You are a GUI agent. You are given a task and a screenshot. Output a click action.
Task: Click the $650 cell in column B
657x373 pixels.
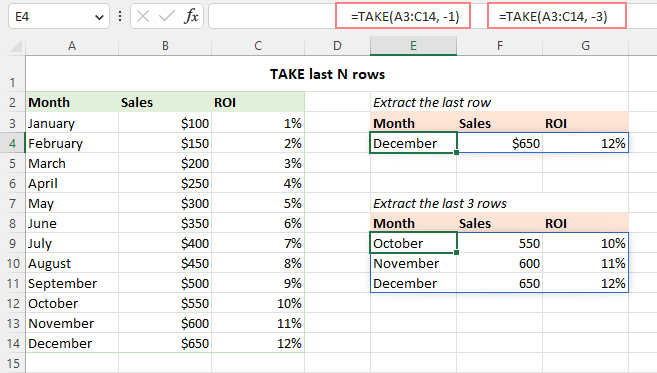tap(165, 344)
